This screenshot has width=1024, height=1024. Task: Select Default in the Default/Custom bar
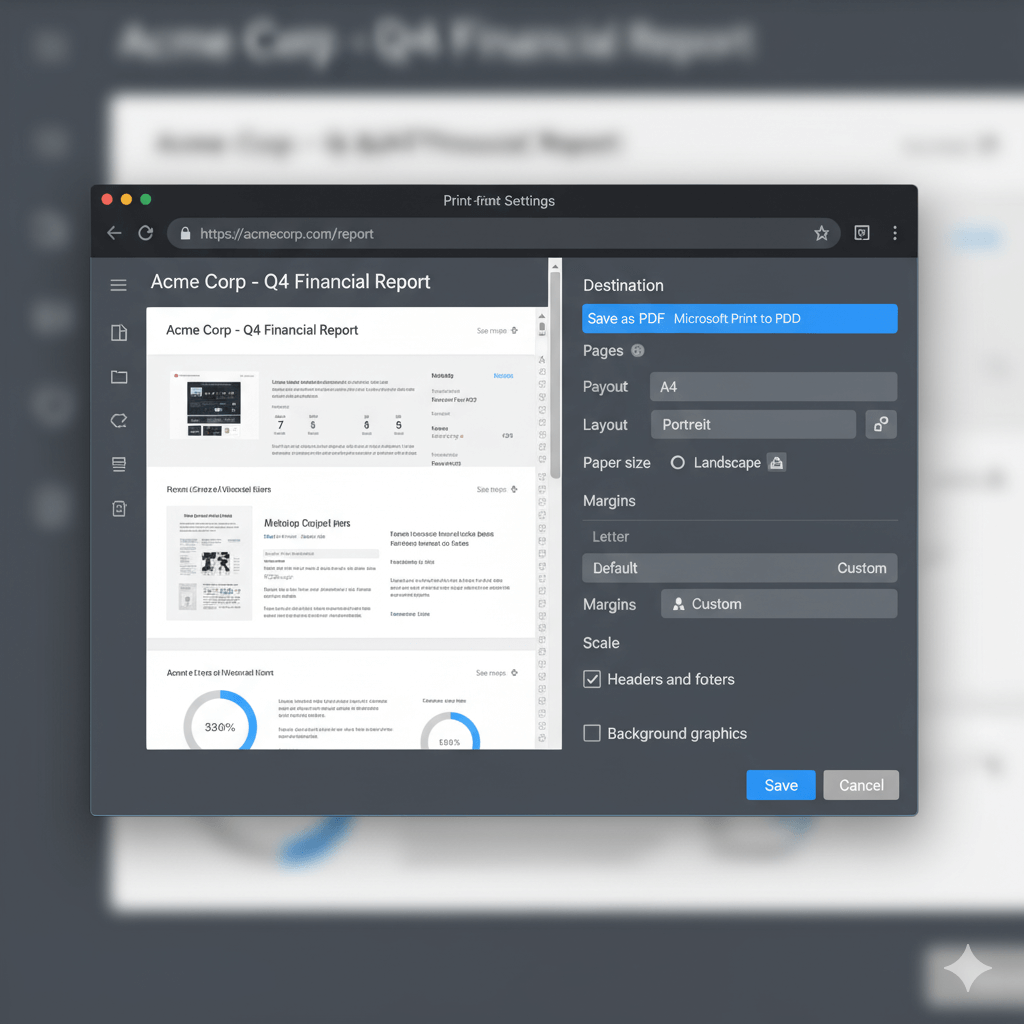(615, 568)
